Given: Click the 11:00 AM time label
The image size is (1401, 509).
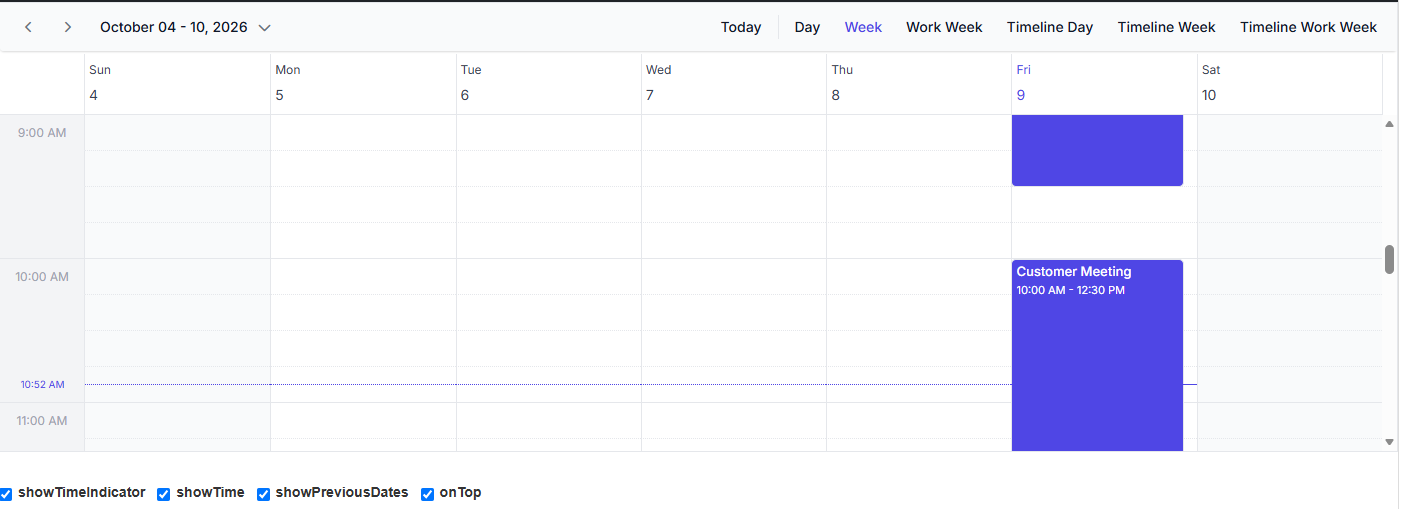Looking at the screenshot, I should [42, 421].
